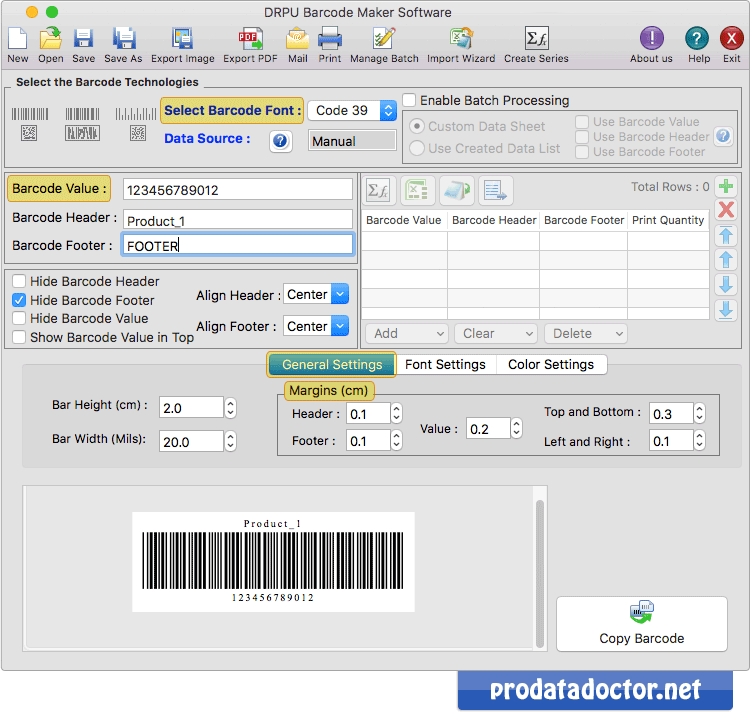Viewport: 750px width, 712px height.
Task: Click the Barcode Header input field
Action: (x=238, y=220)
